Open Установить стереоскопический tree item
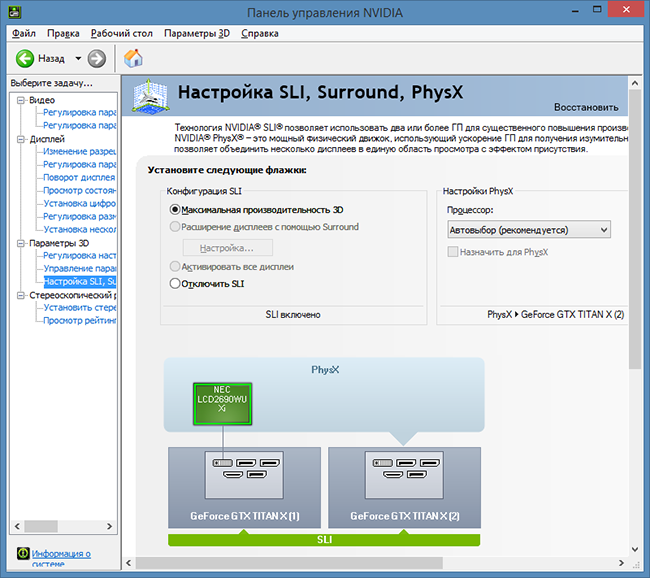The width and height of the screenshot is (650, 578). pyautogui.click(x=80, y=307)
